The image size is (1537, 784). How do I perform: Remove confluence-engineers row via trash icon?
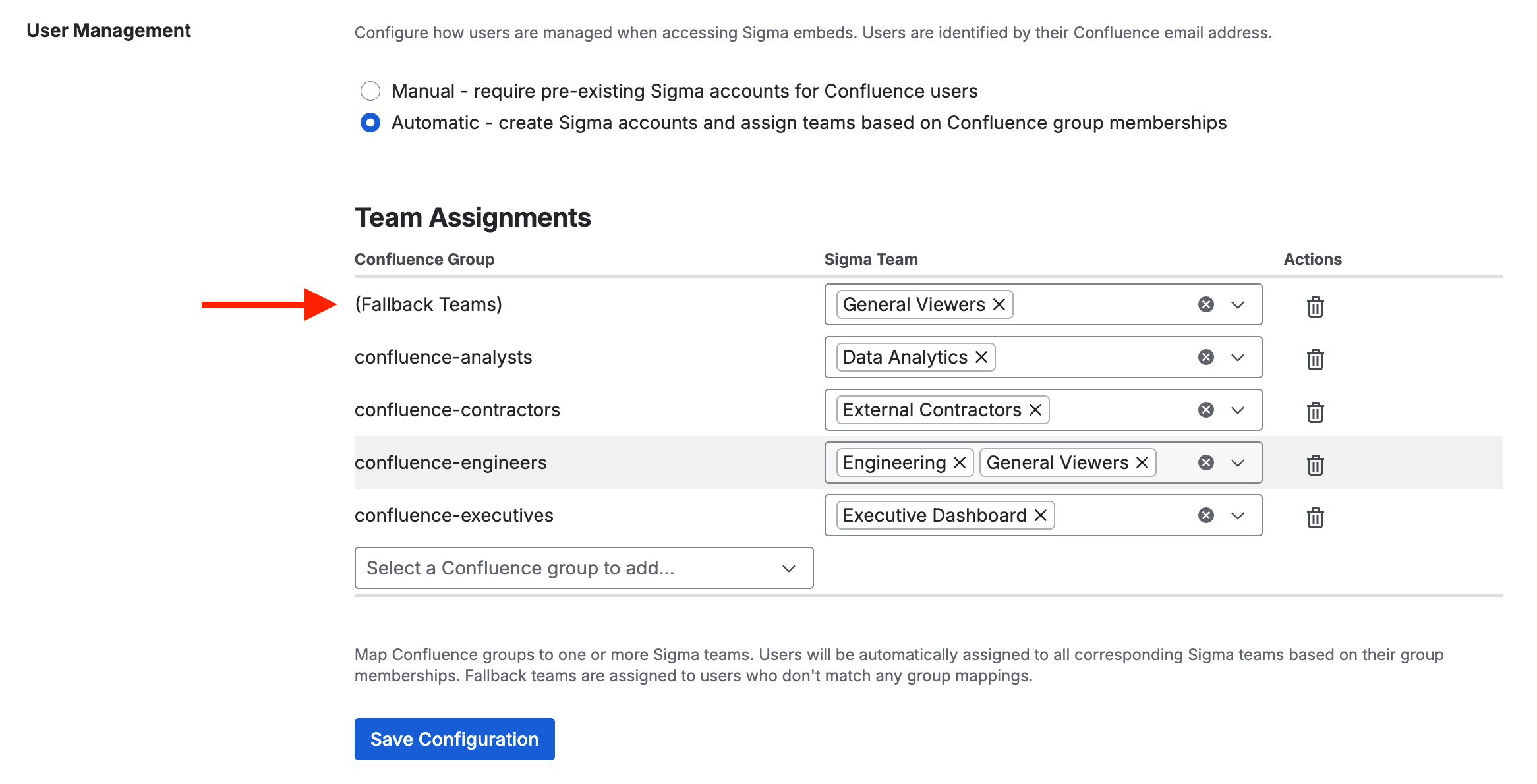point(1315,464)
